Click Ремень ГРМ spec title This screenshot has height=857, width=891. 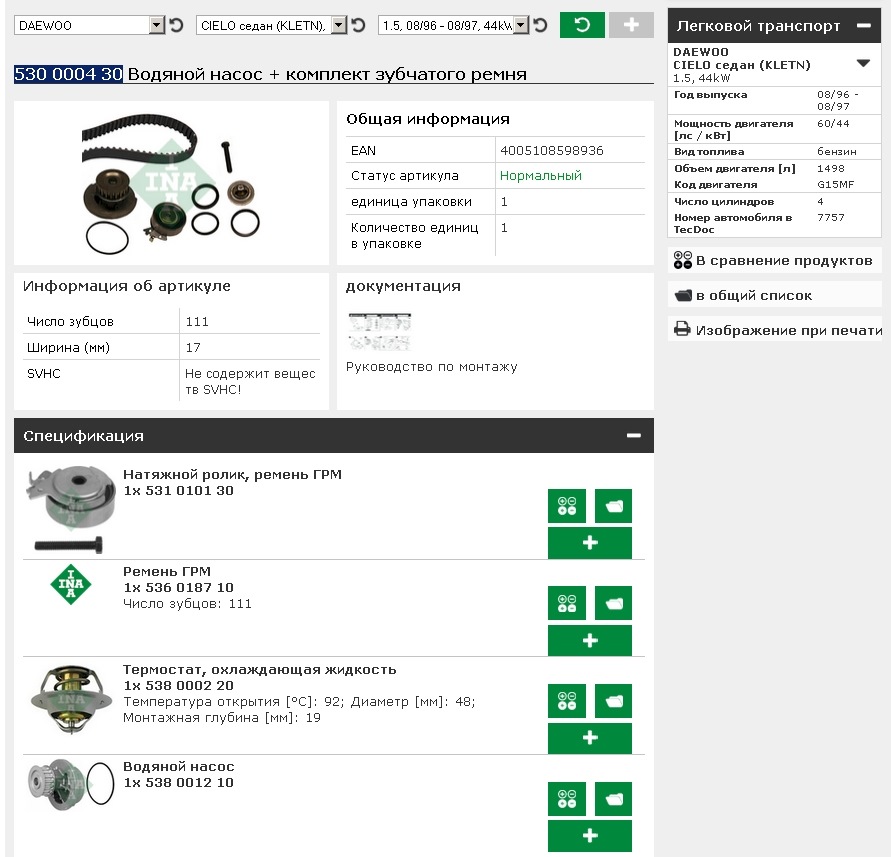[167, 572]
